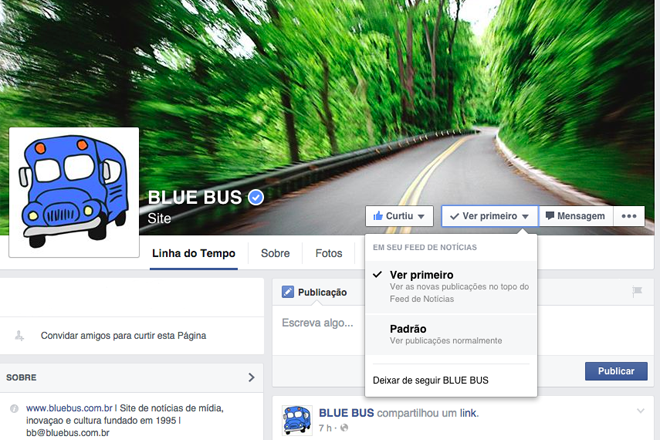Switch to the Sobre tab
The image size is (660, 440).
coord(275,253)
